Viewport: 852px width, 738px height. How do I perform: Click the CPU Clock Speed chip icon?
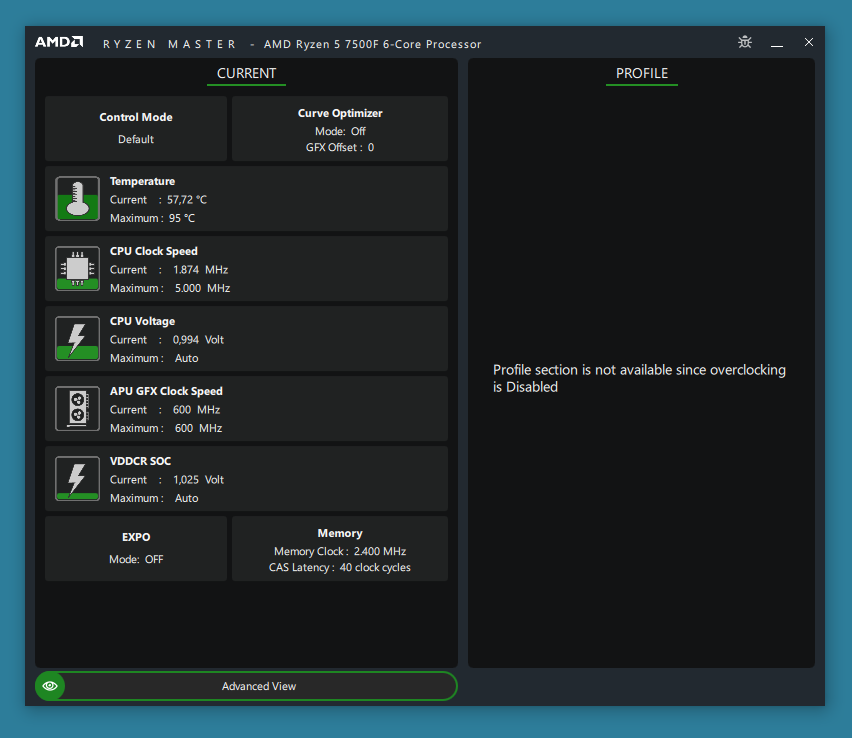77,268
